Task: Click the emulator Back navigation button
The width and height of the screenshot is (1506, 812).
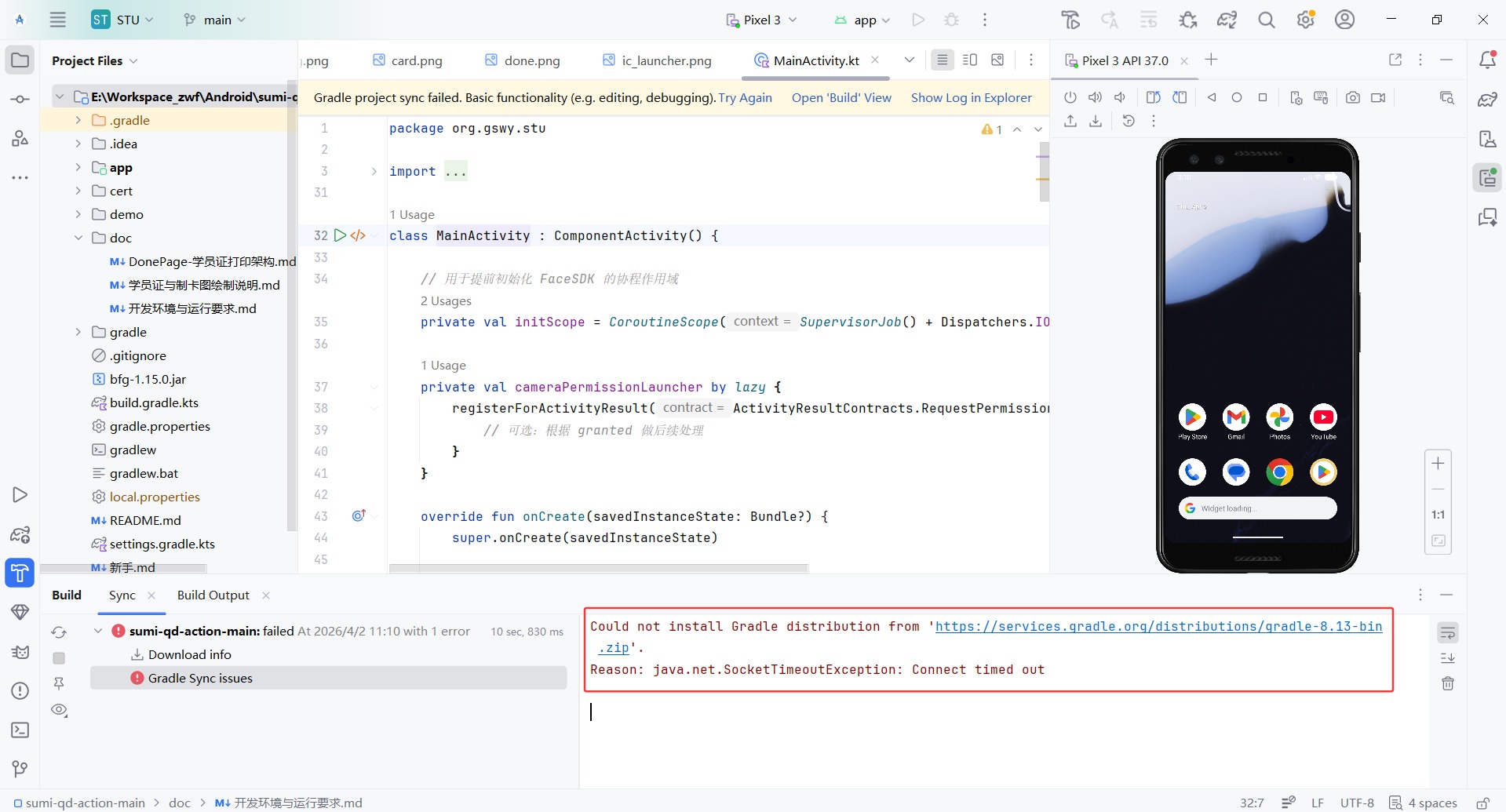Action: [1212, 97]
